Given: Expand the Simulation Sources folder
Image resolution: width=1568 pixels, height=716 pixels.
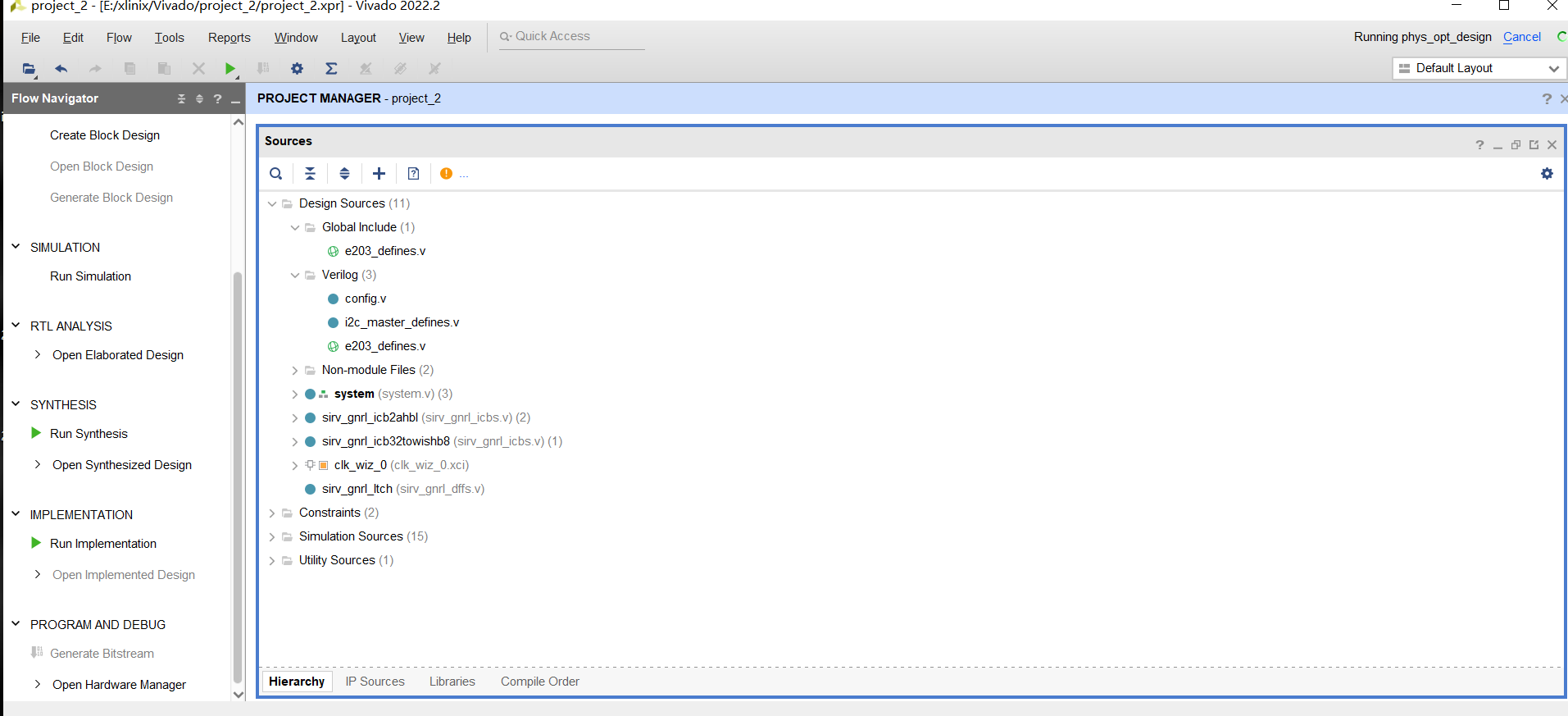Looking at the screenshot, I should (272, 537).
